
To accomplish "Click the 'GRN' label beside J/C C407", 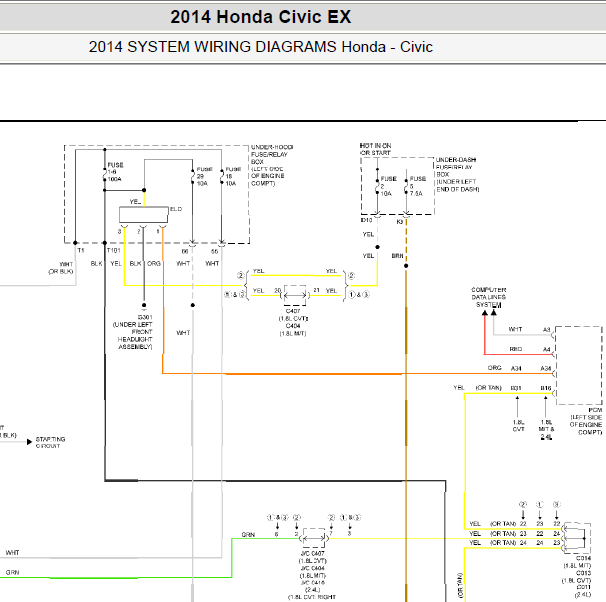I will point(248,535).
